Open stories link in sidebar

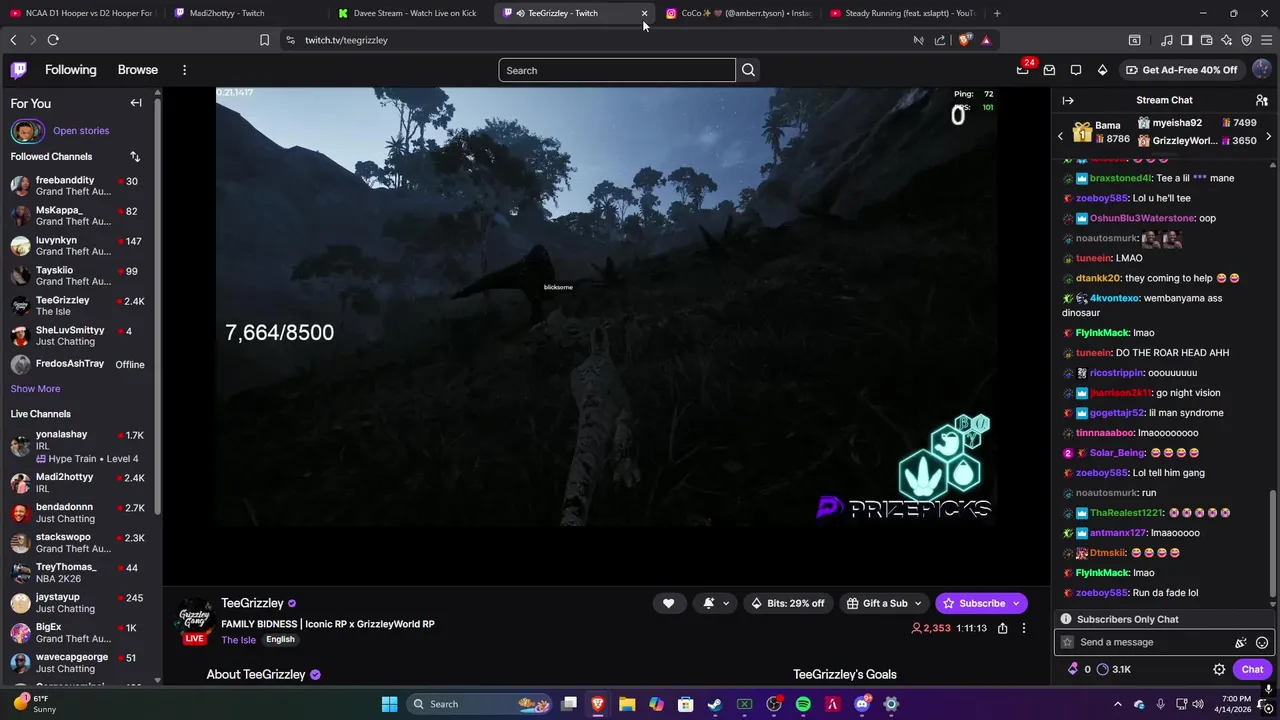point(81,131)
